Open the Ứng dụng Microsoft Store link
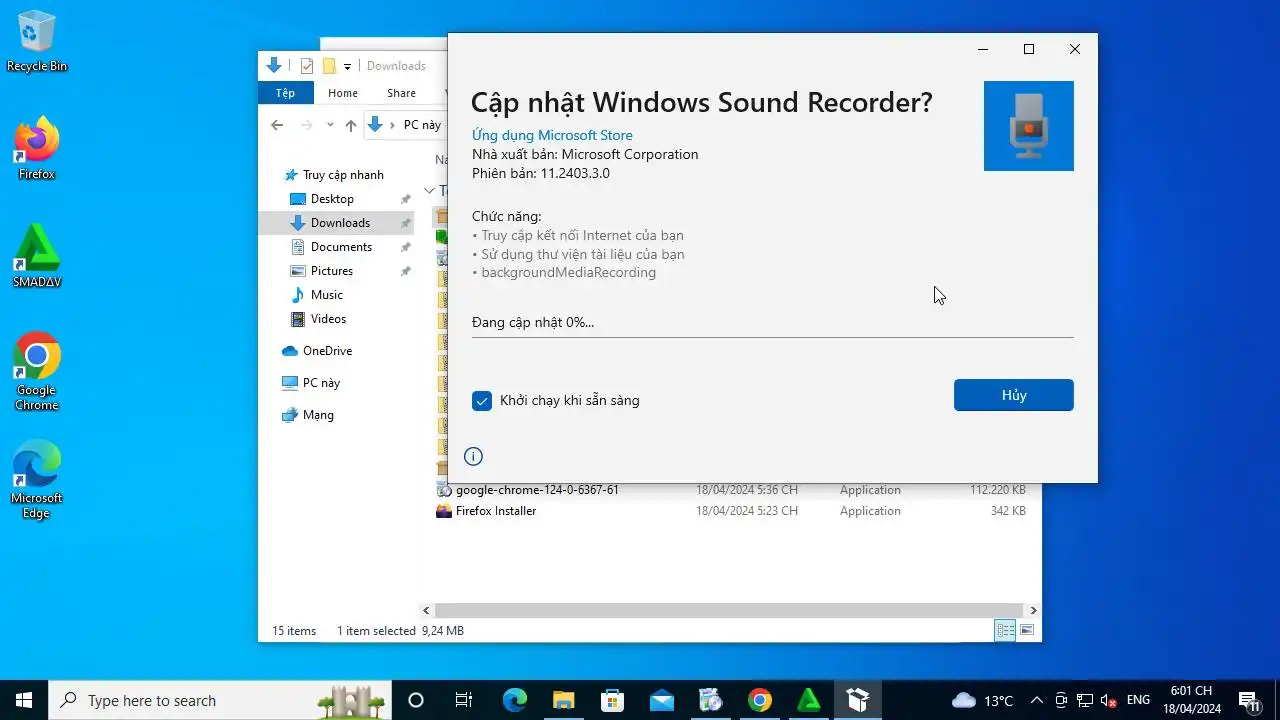Image resolution: width=1280 pixels, height=720 pixels. (552, 135)
